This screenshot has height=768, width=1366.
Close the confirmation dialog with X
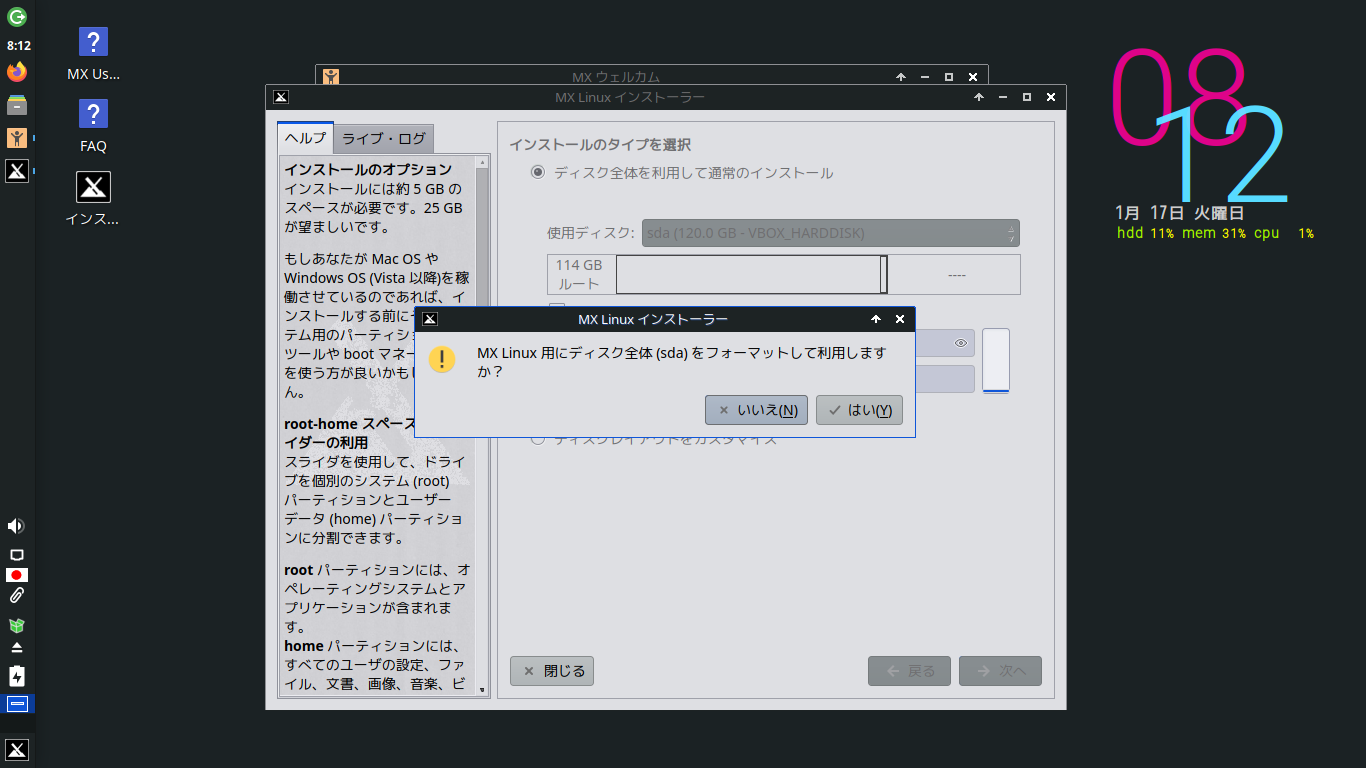pos(900,319)
